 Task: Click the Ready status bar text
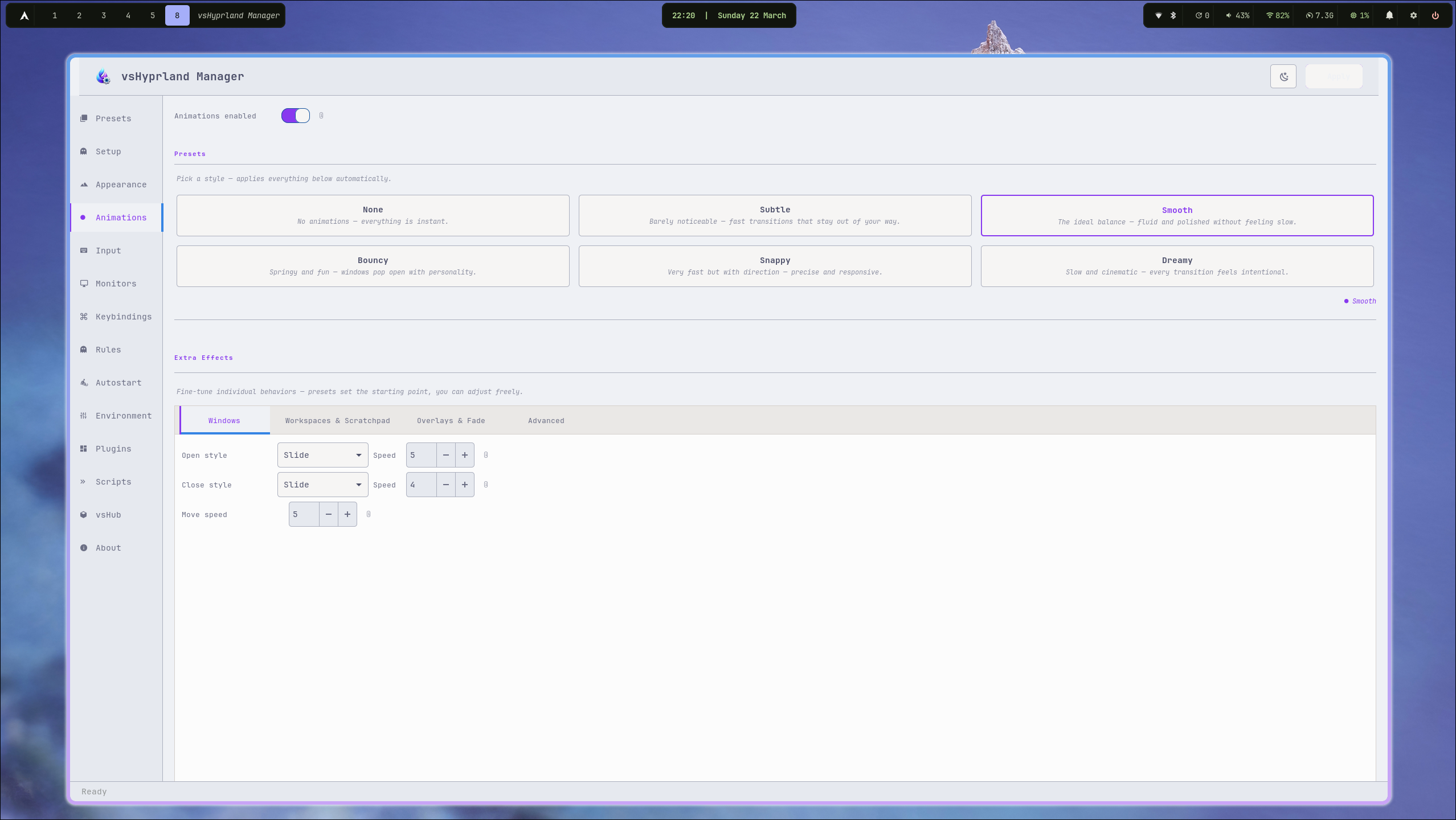tap(94, 792)
